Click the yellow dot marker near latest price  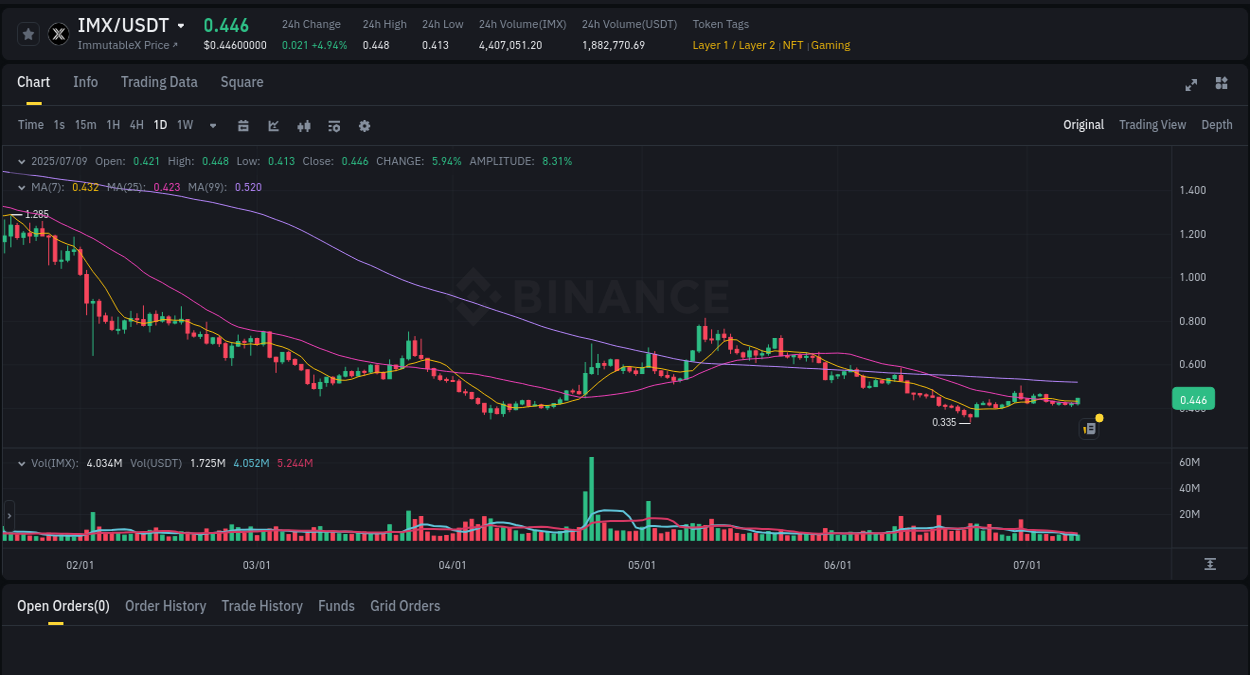coord(1098,417)
